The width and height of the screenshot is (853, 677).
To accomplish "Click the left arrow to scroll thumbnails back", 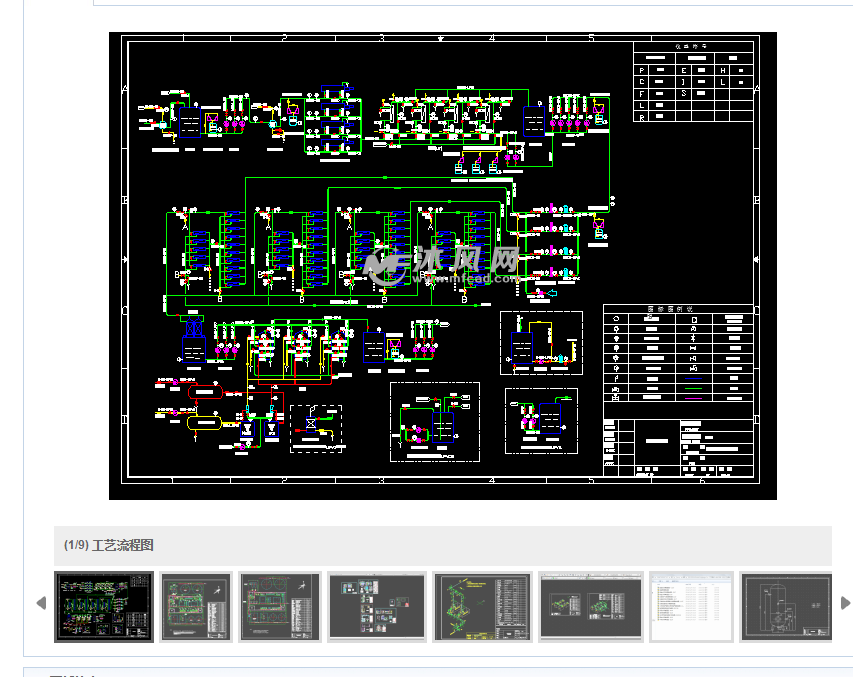I will tap(41, 603).
